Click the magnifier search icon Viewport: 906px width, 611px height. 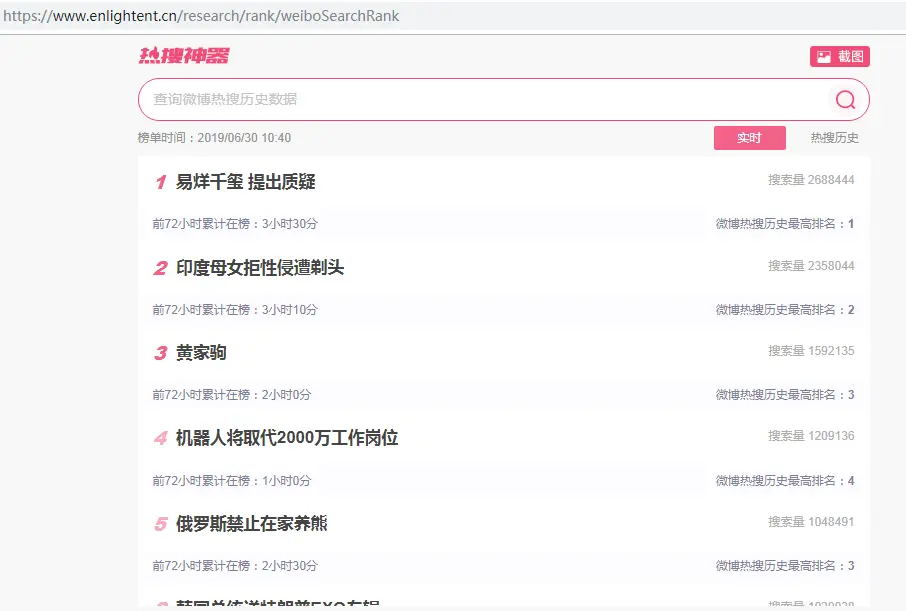click(845, 99)
